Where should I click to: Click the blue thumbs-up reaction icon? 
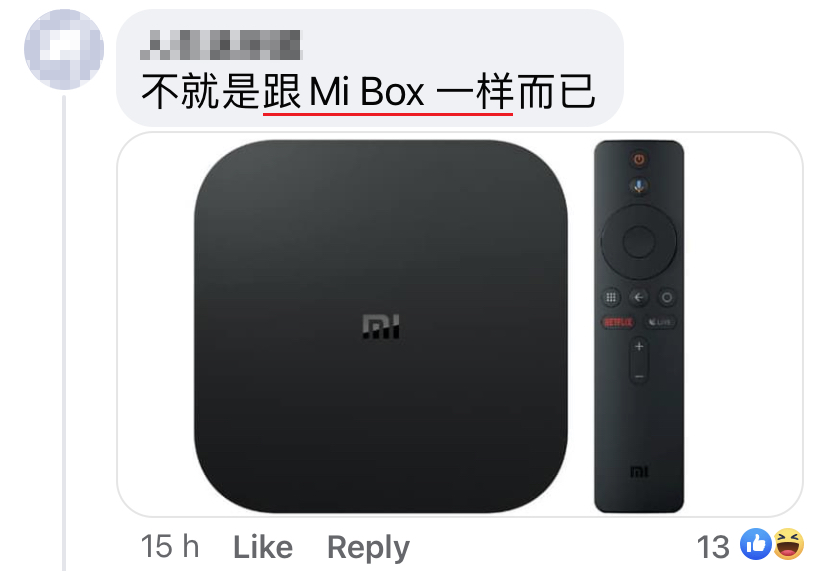(x=756, y=544)
